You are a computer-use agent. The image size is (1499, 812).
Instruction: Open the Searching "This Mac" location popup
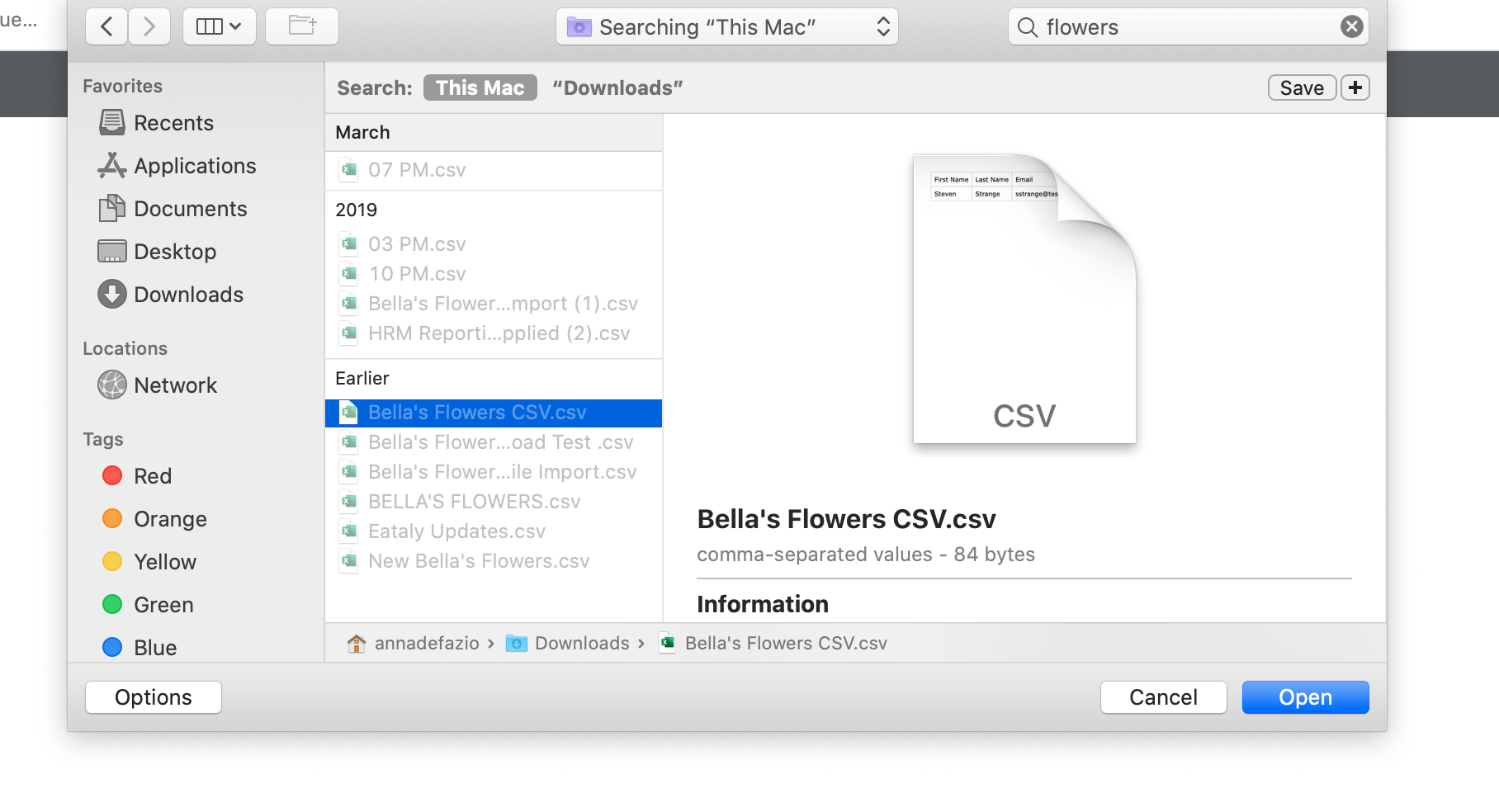coord(727,27)
